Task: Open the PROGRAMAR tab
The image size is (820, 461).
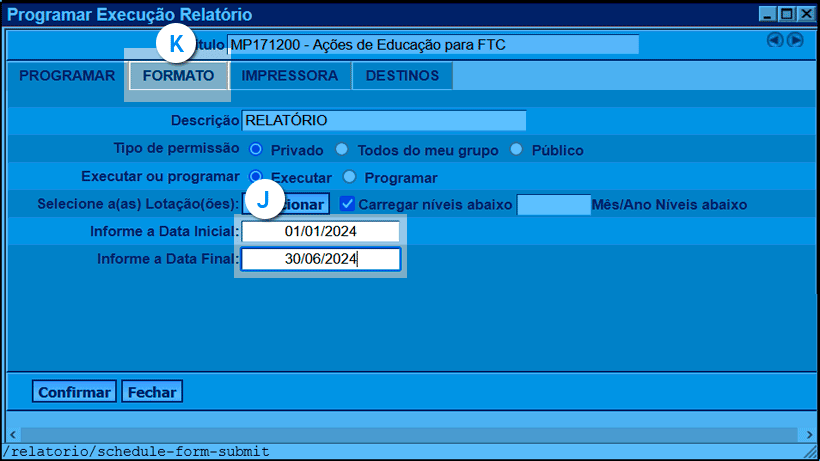Action: [x=67, y=76]
